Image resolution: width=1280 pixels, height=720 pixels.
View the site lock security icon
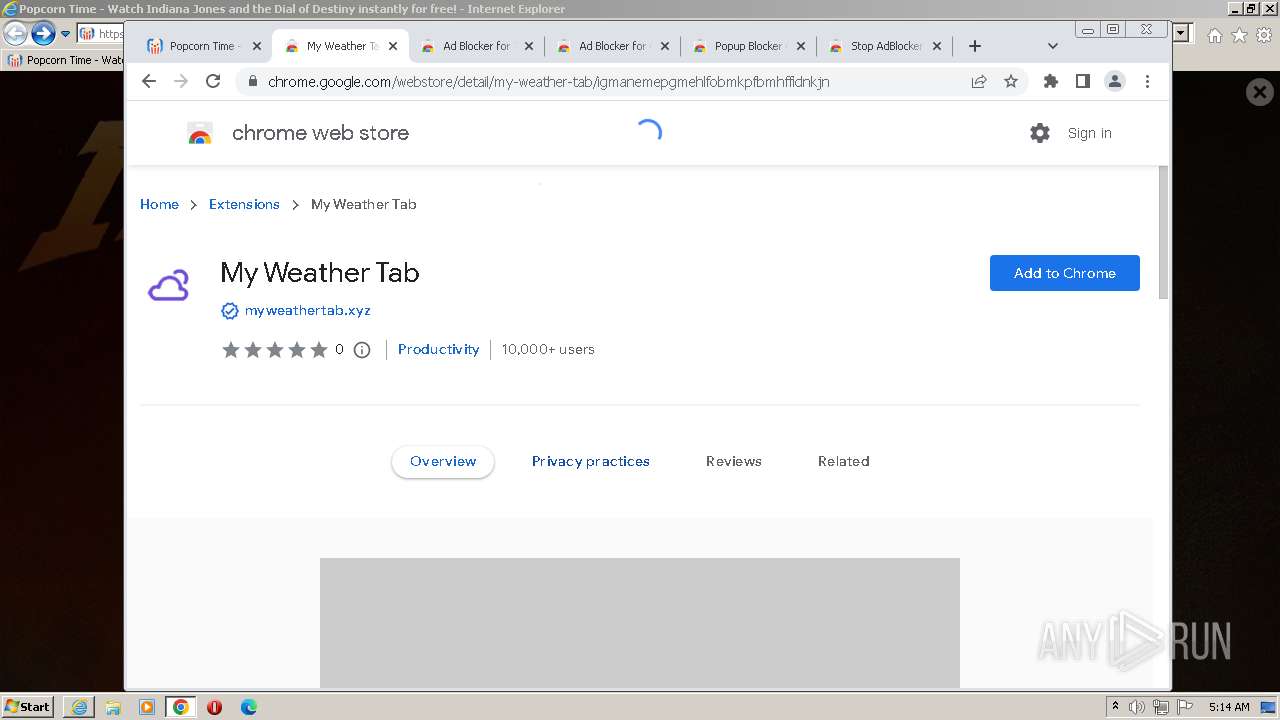(x=252, y=82)
